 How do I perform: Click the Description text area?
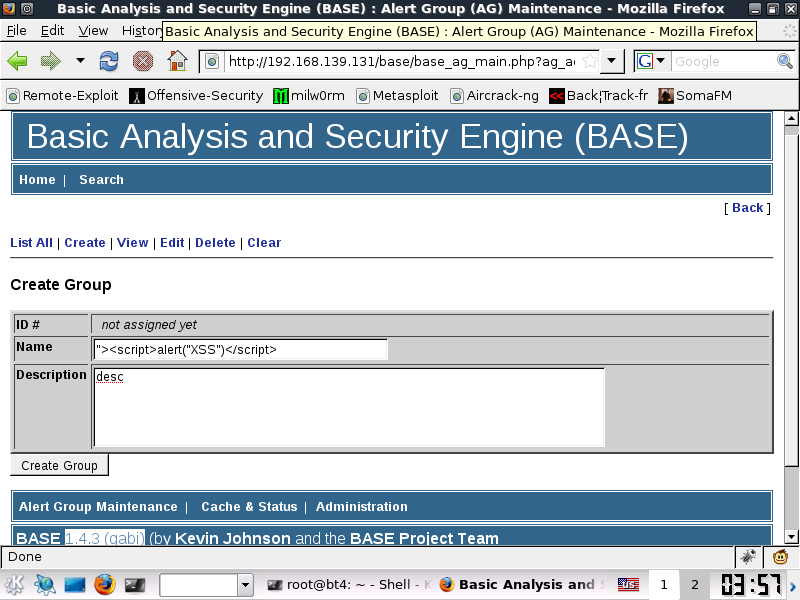pyautogui.click(x=349, y=408)
